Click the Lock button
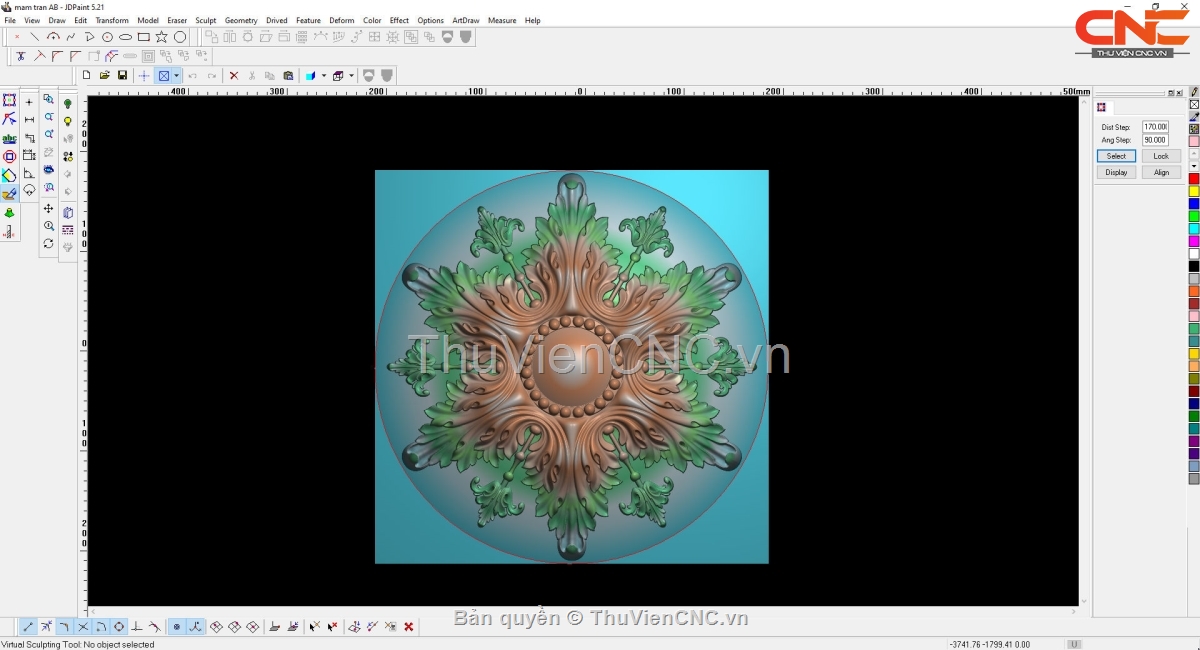 1161,156
